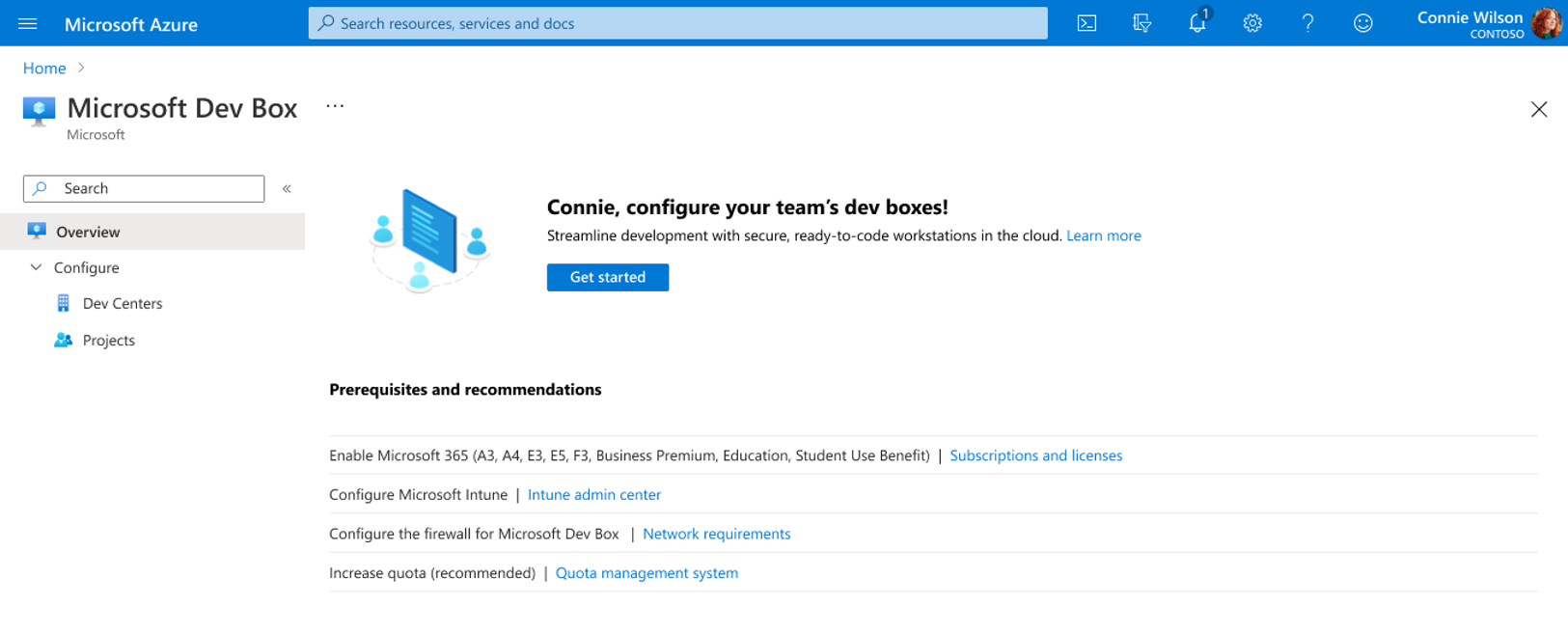
Task: Collapse the Configure section
Action: coord(37,267)
